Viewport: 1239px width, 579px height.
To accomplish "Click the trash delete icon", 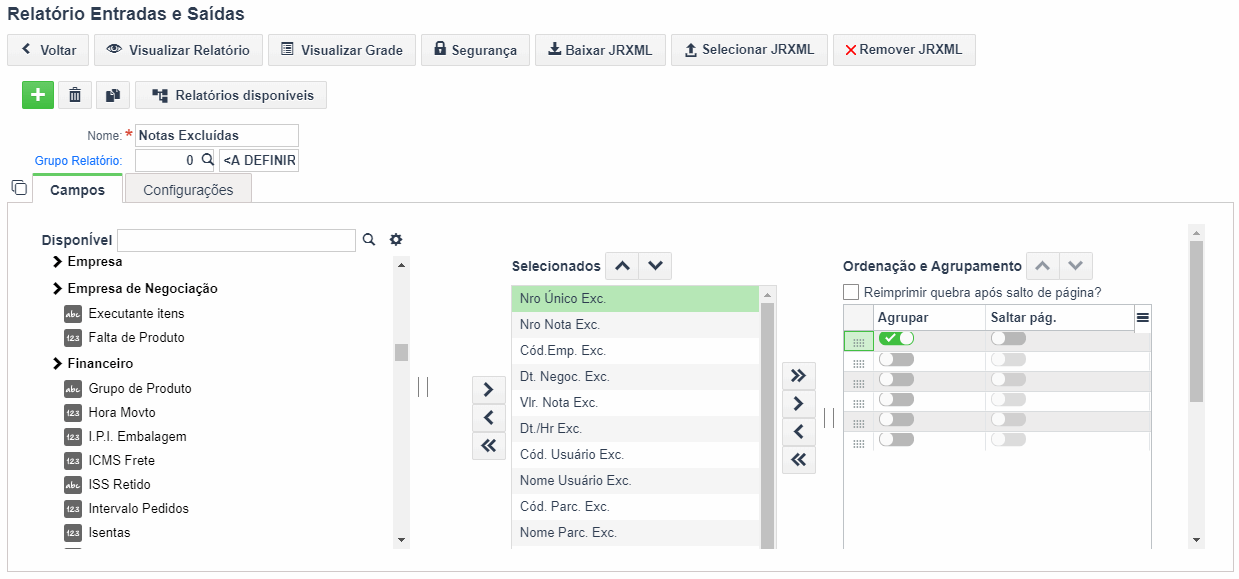I will (75, 95).
